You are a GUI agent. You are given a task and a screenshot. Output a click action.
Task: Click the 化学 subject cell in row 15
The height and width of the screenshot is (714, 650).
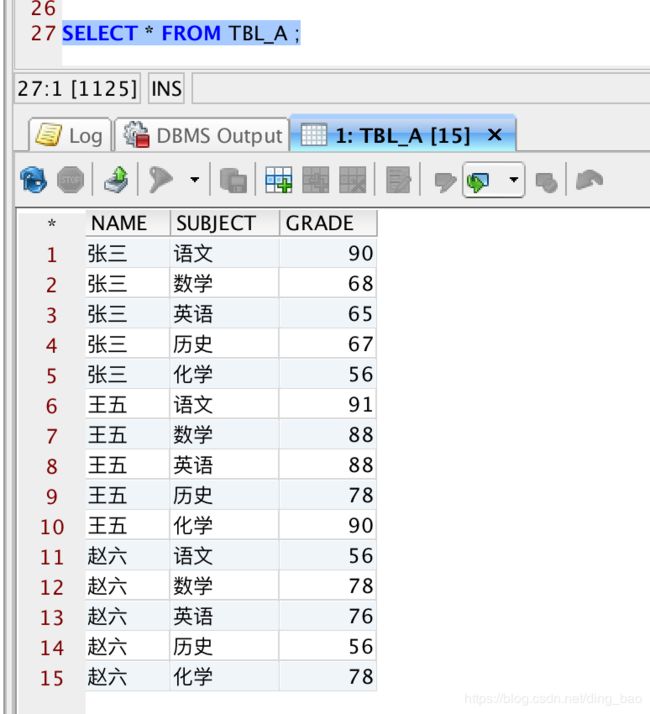[x=225, y=677]
